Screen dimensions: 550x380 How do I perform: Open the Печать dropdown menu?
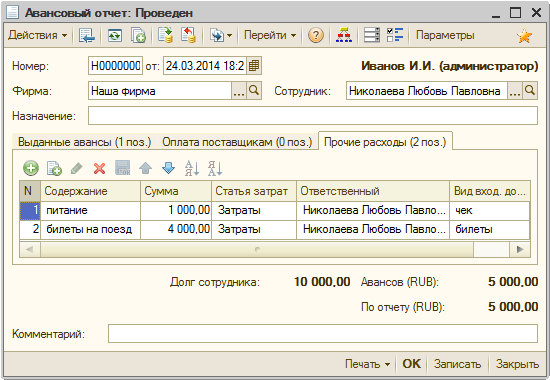tap(368, 364)
